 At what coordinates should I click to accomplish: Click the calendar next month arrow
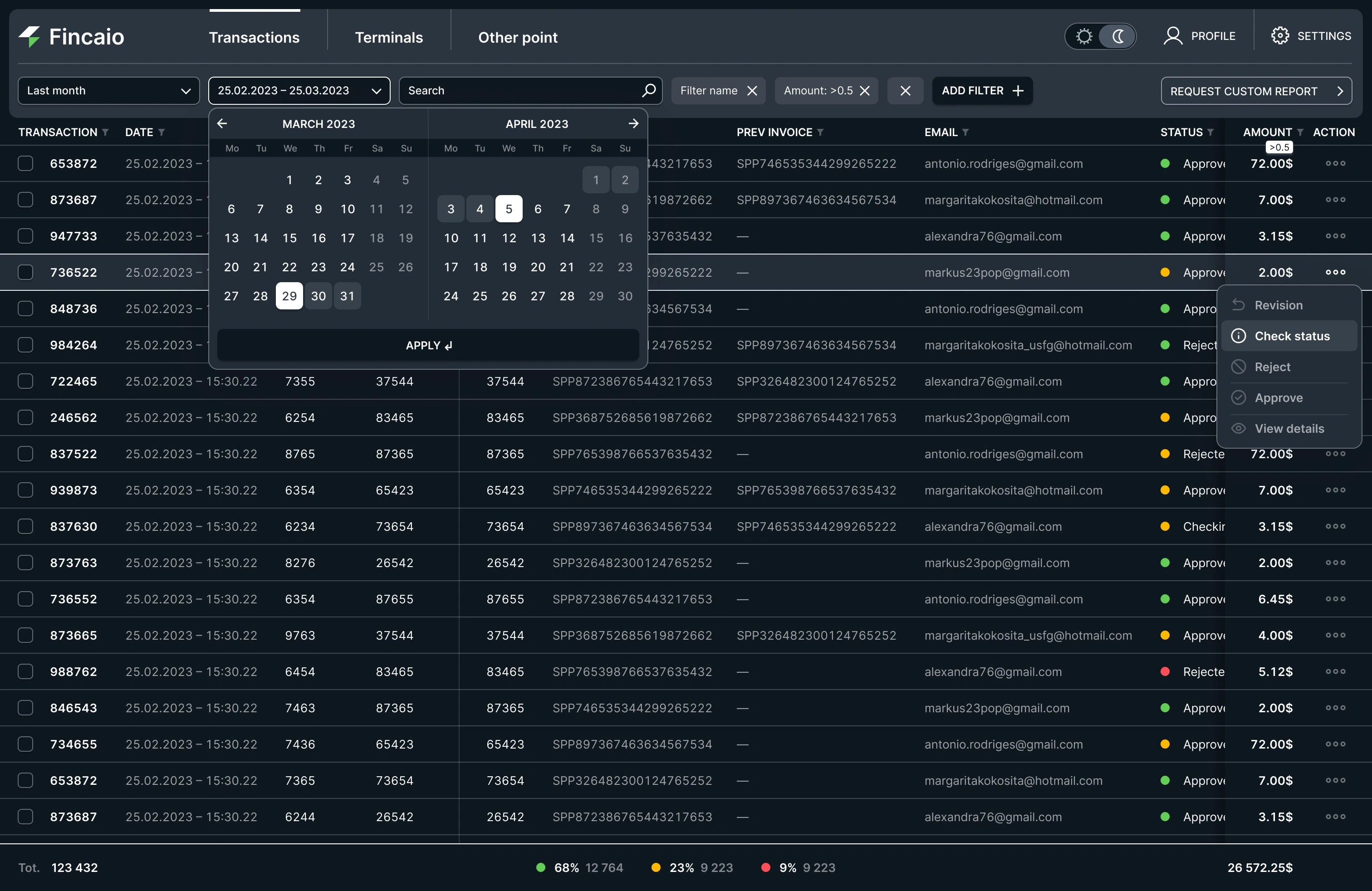tap(633, 123)
